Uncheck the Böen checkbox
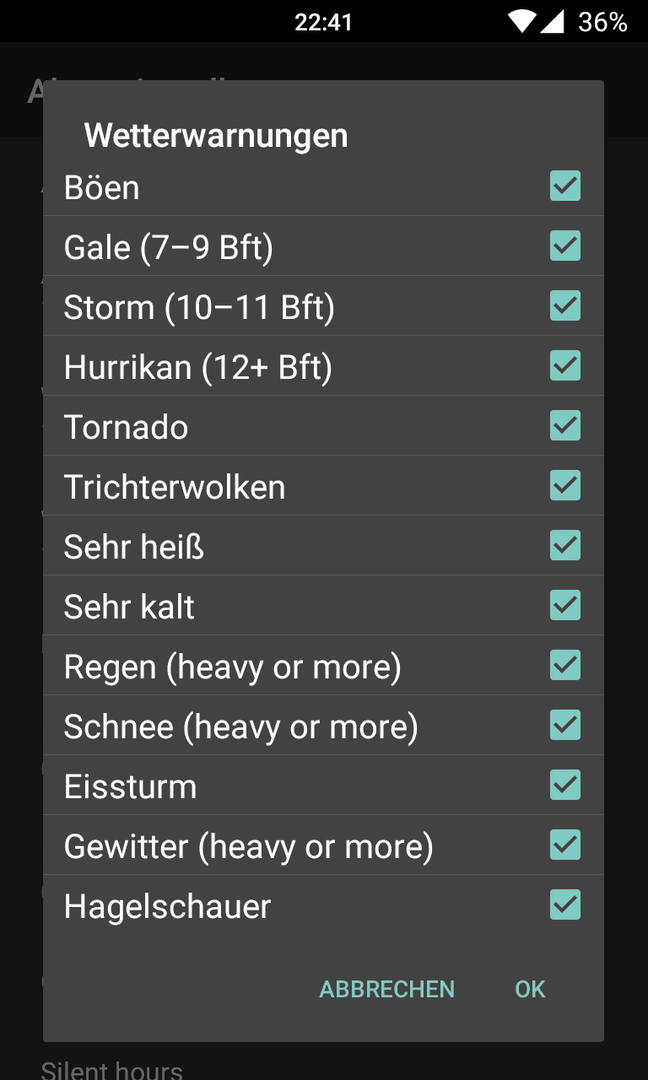This screenshot has width=648, height=1080. [x=565, y=186]
